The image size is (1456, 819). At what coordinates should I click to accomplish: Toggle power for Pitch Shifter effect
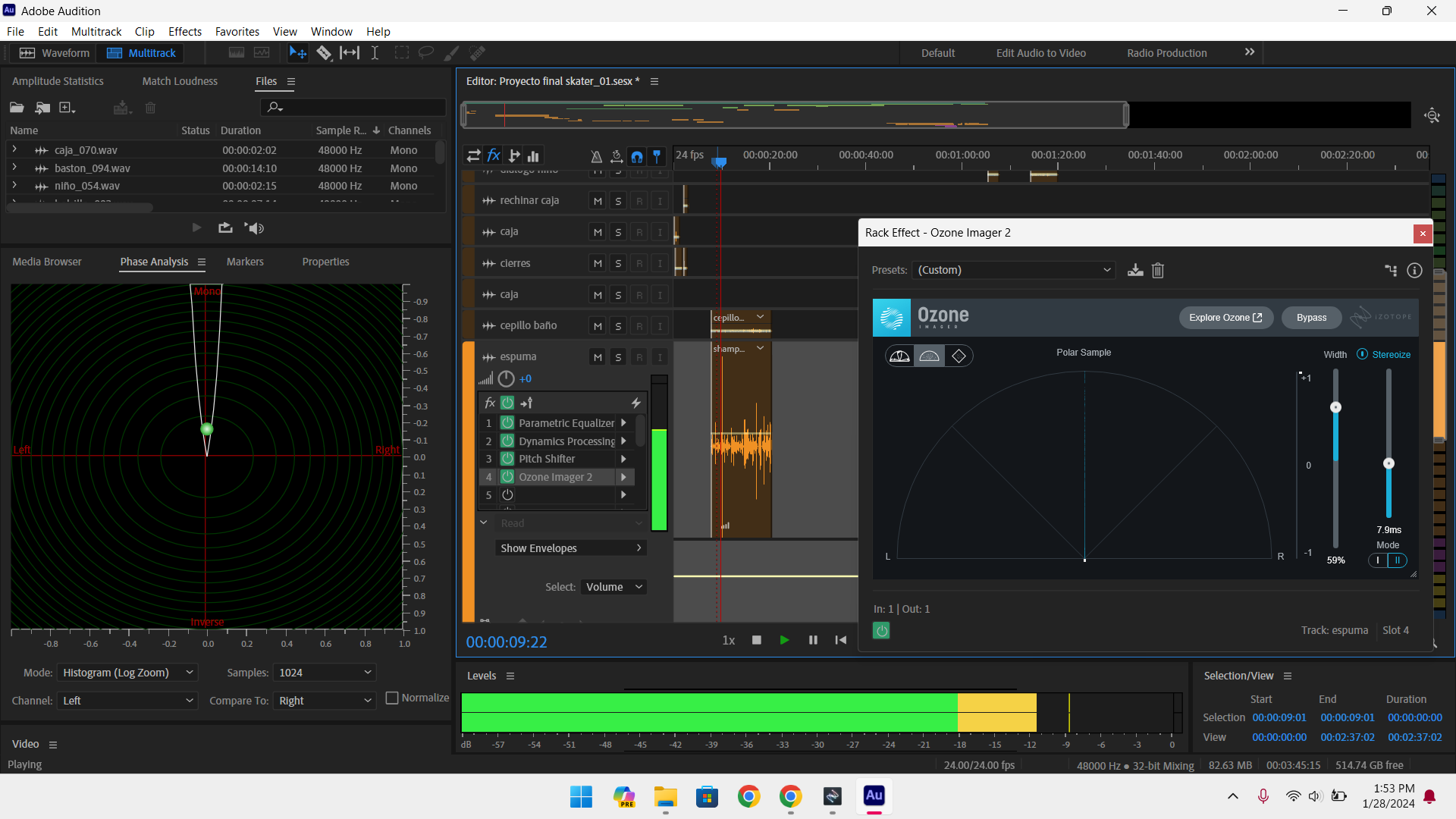coord(507,459)
